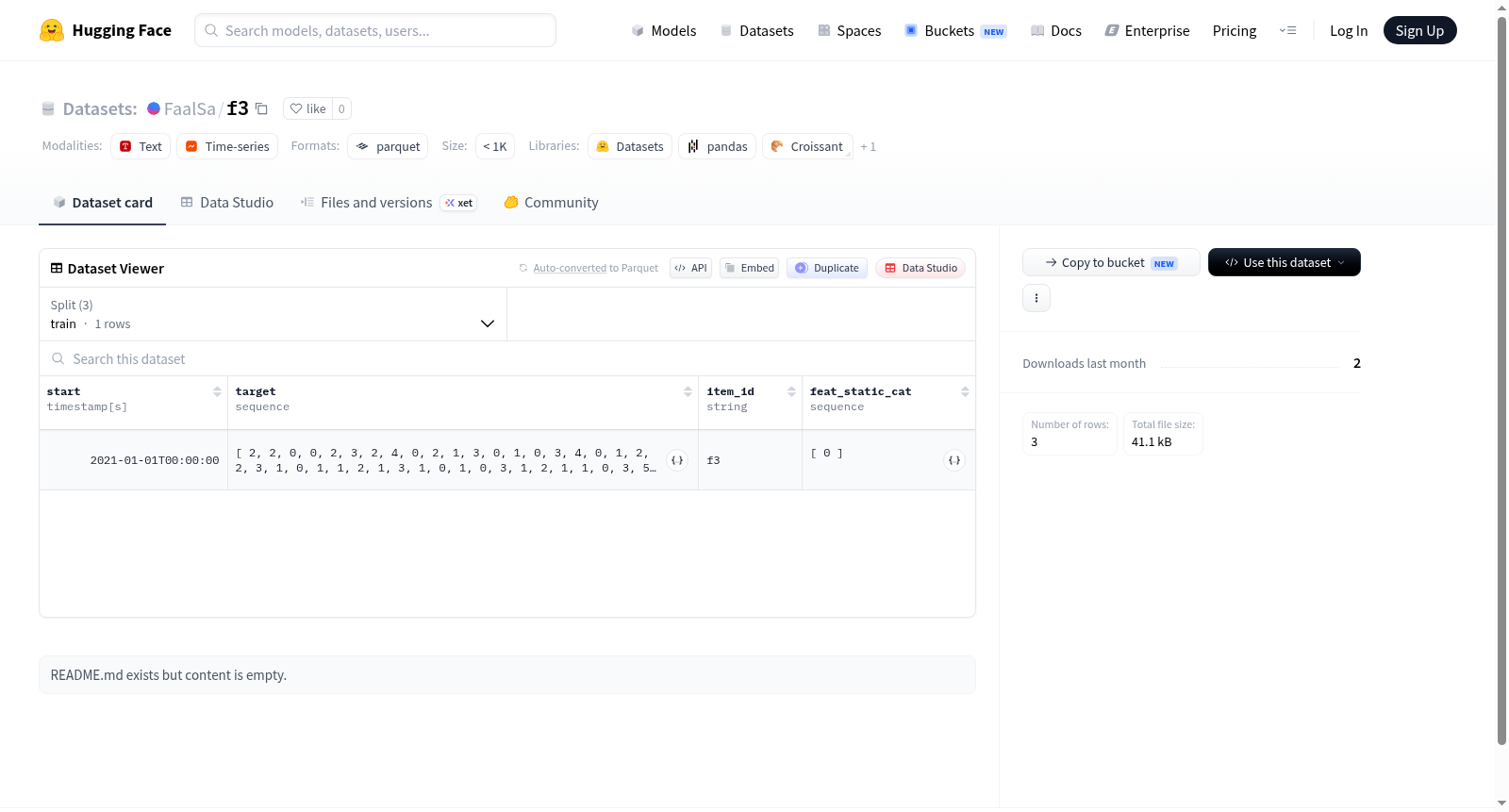The width and height of the screenshot is (1509, 812).
Task: Expand the Use this dataset dropdown
Action: (x=1284, y=262)
